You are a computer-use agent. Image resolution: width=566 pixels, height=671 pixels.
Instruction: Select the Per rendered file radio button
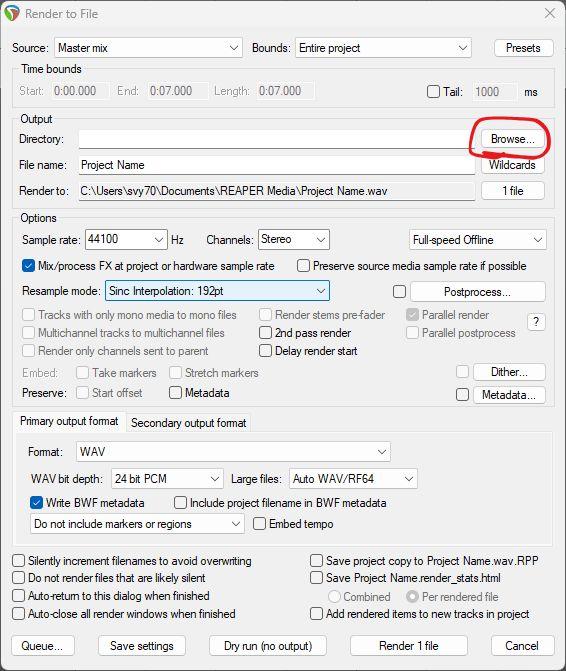[x=412, y=597]
